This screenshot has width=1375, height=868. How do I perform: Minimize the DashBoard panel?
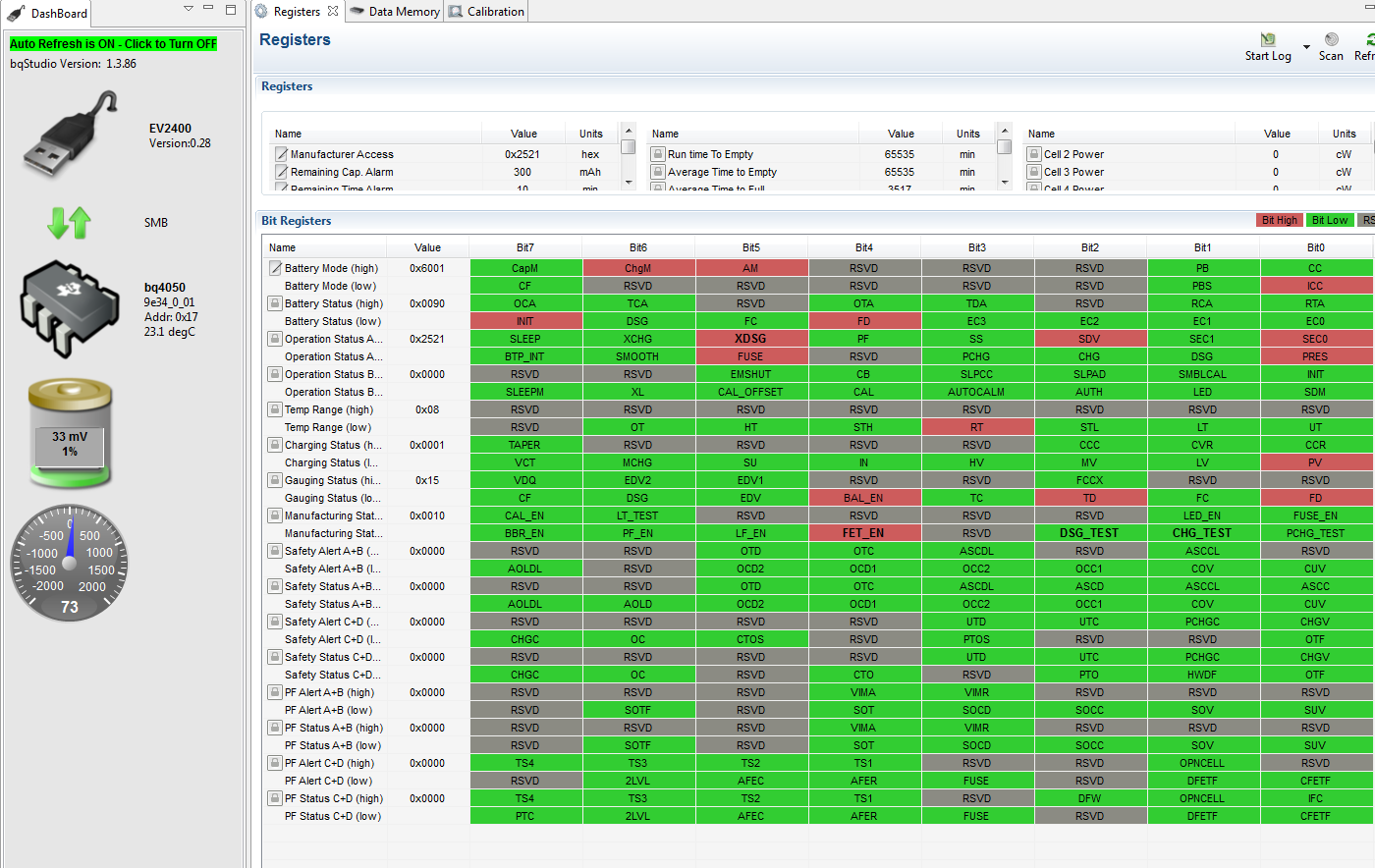(208, 8)
